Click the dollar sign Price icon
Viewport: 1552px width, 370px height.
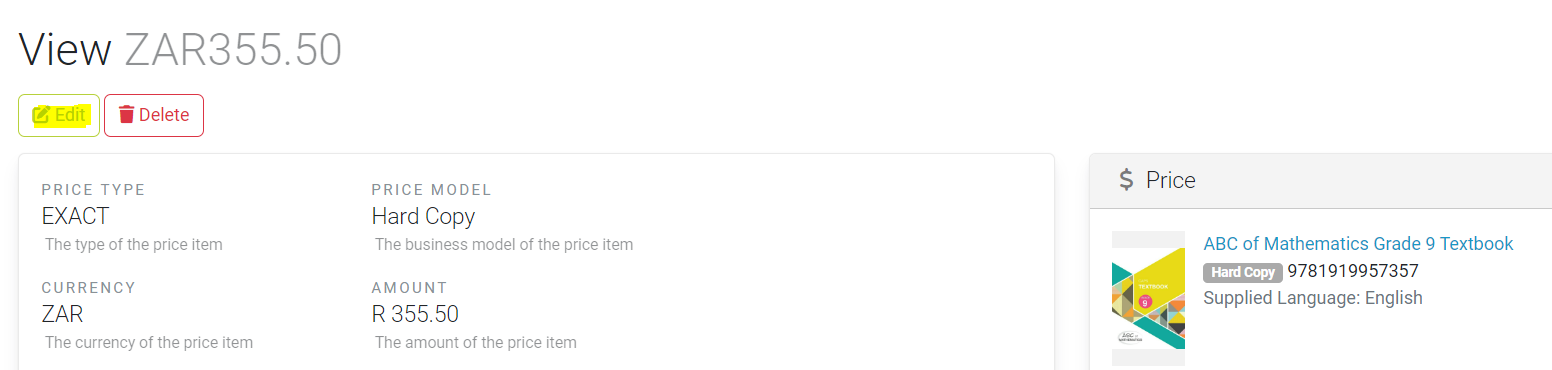coord(1126,180)
